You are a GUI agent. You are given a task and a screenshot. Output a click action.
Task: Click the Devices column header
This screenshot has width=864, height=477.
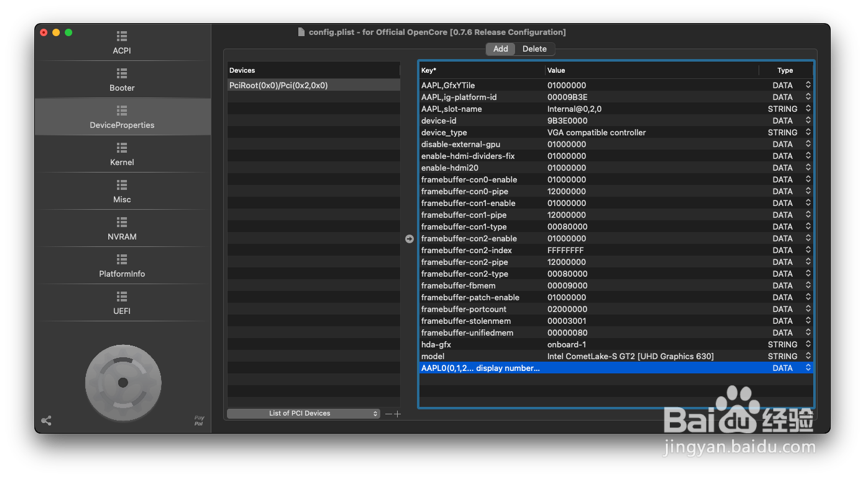[x=314, y=71]
